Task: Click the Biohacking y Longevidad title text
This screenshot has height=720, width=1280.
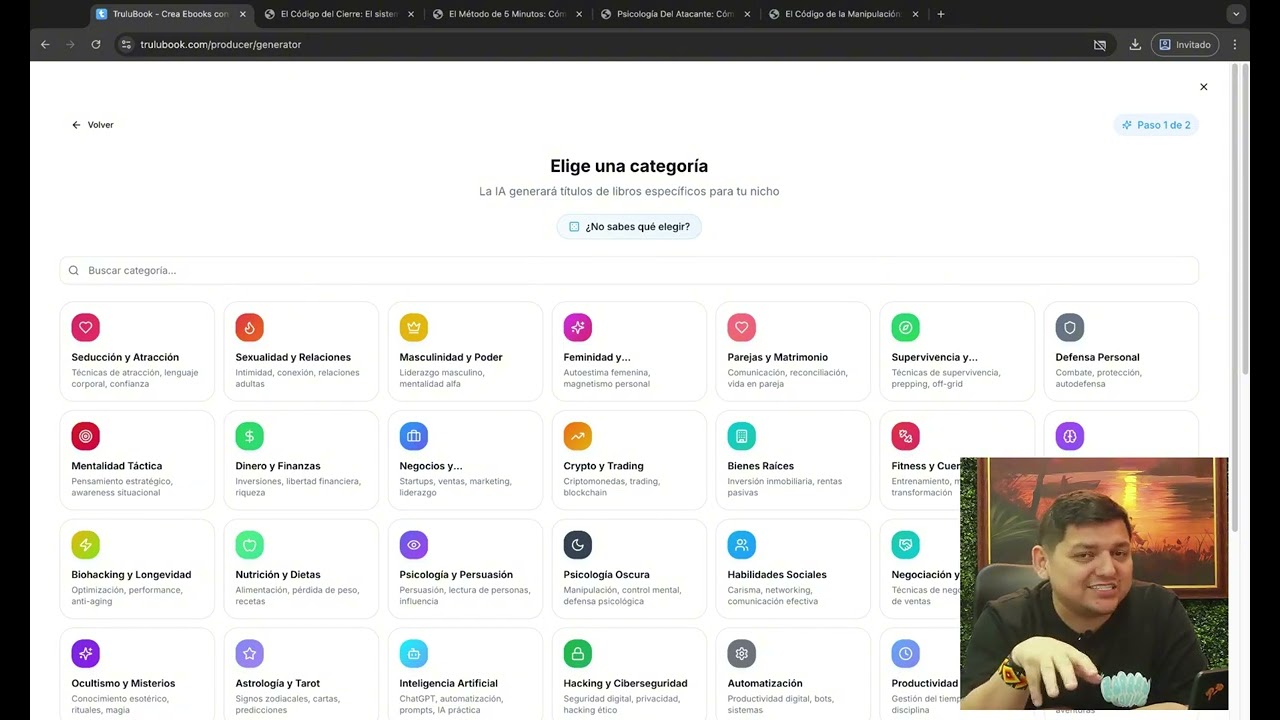Action: click(131, 575)
